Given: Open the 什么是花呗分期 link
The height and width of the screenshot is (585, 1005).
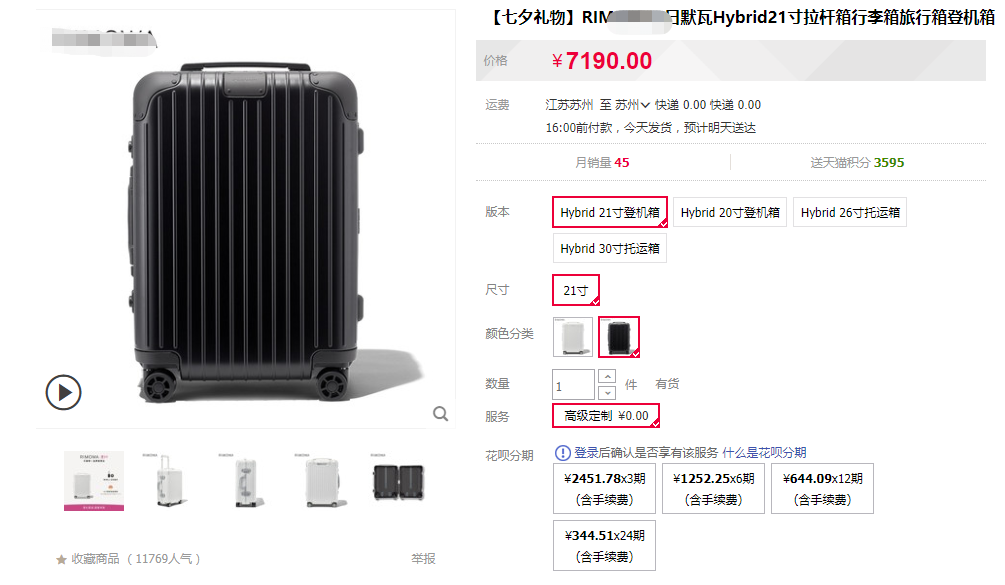Looking at the screenshot, I should (764, 453).
